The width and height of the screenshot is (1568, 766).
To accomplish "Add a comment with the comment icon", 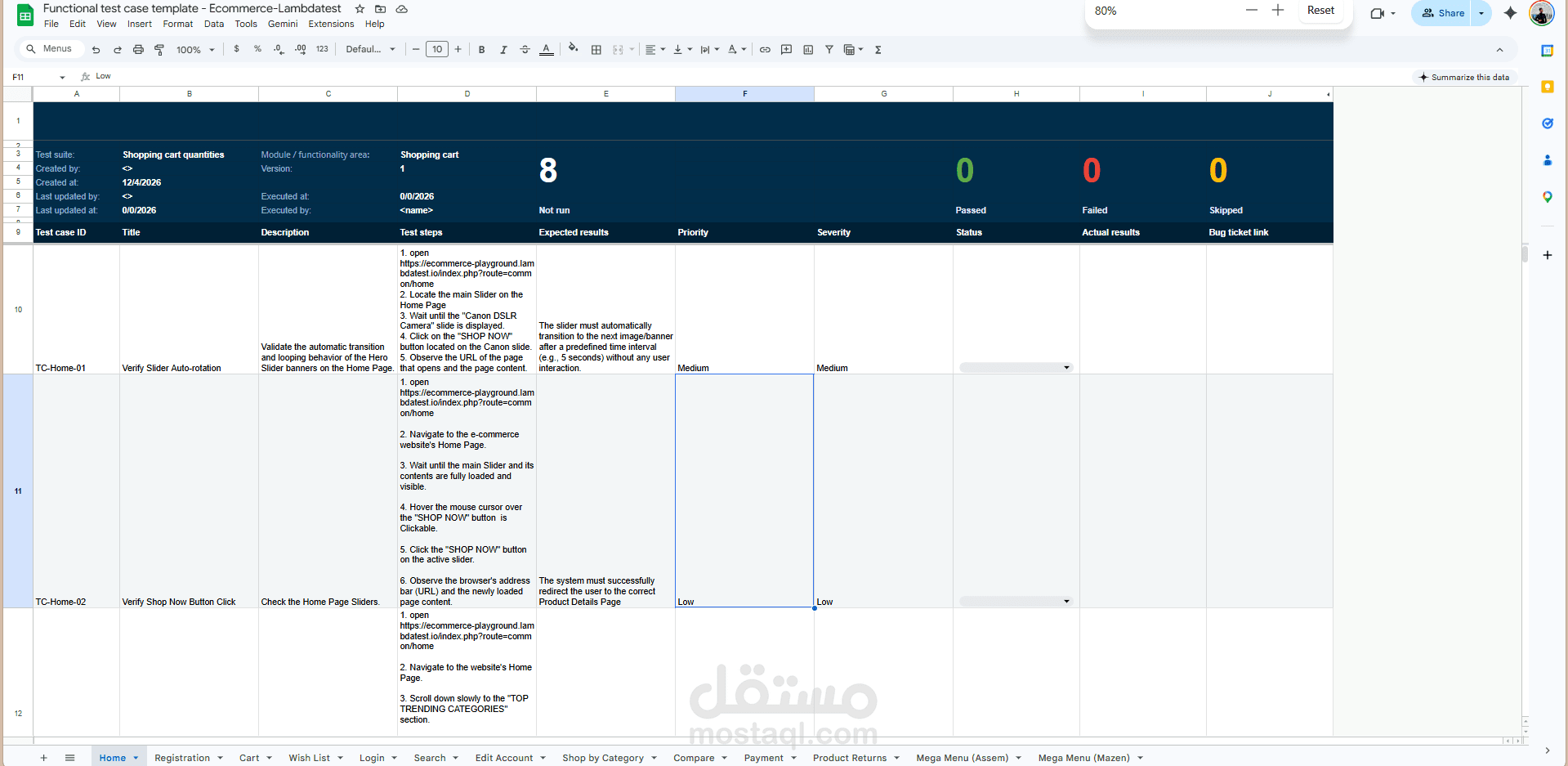I will (786, 50).
